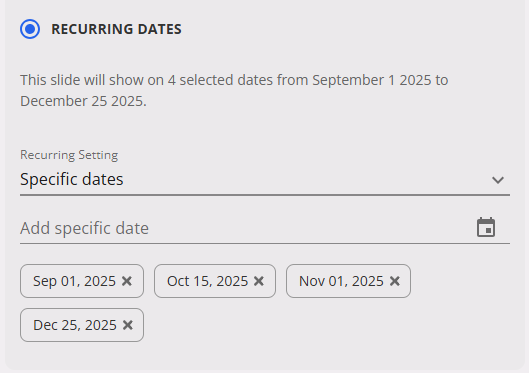
Task: Click the 'This slide will show' summary sentence
Action: pyautogui.click(x=234, y=90)
